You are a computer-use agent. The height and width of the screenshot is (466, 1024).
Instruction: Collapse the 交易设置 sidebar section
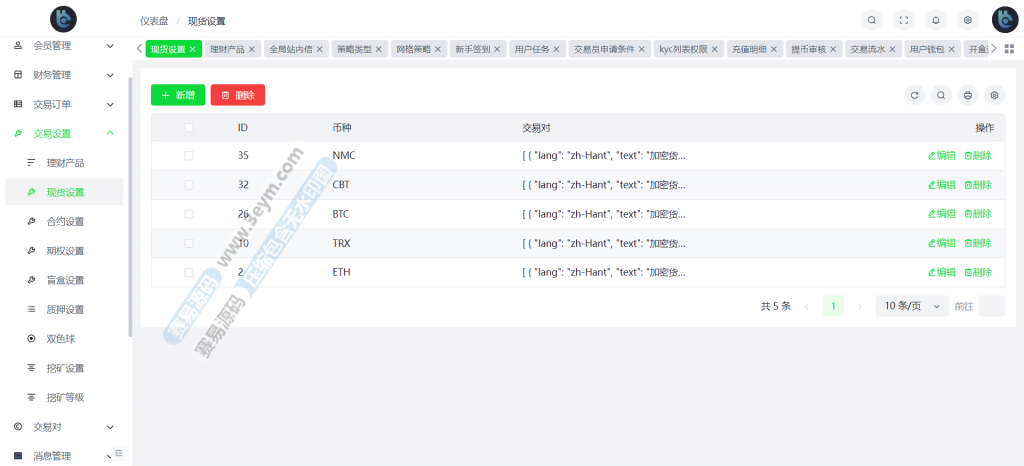(x=64, y=133)
